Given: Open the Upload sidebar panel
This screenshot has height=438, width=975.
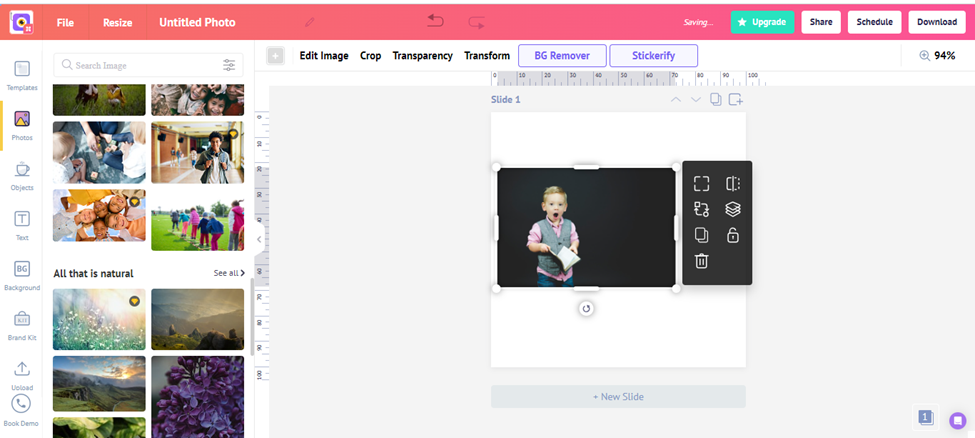Looking at the screenshot, I should pos(22,376).
